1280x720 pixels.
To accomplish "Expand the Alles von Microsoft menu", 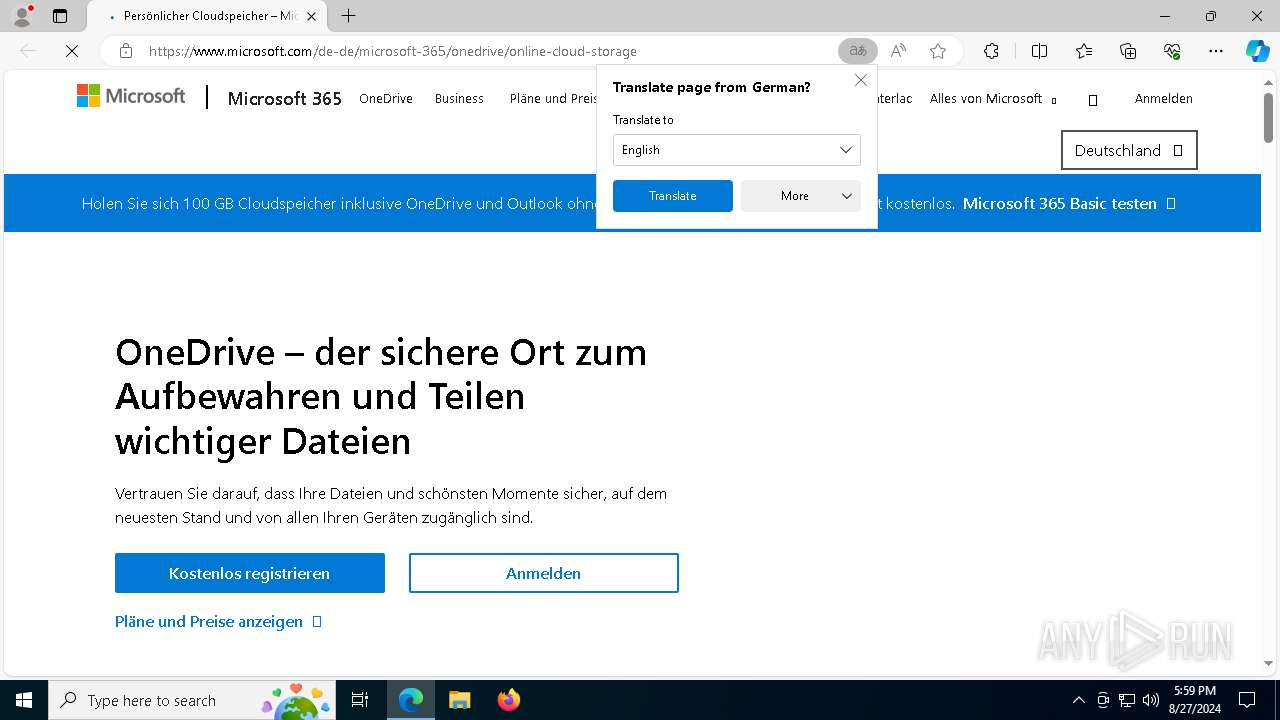I will coord(993,98).
